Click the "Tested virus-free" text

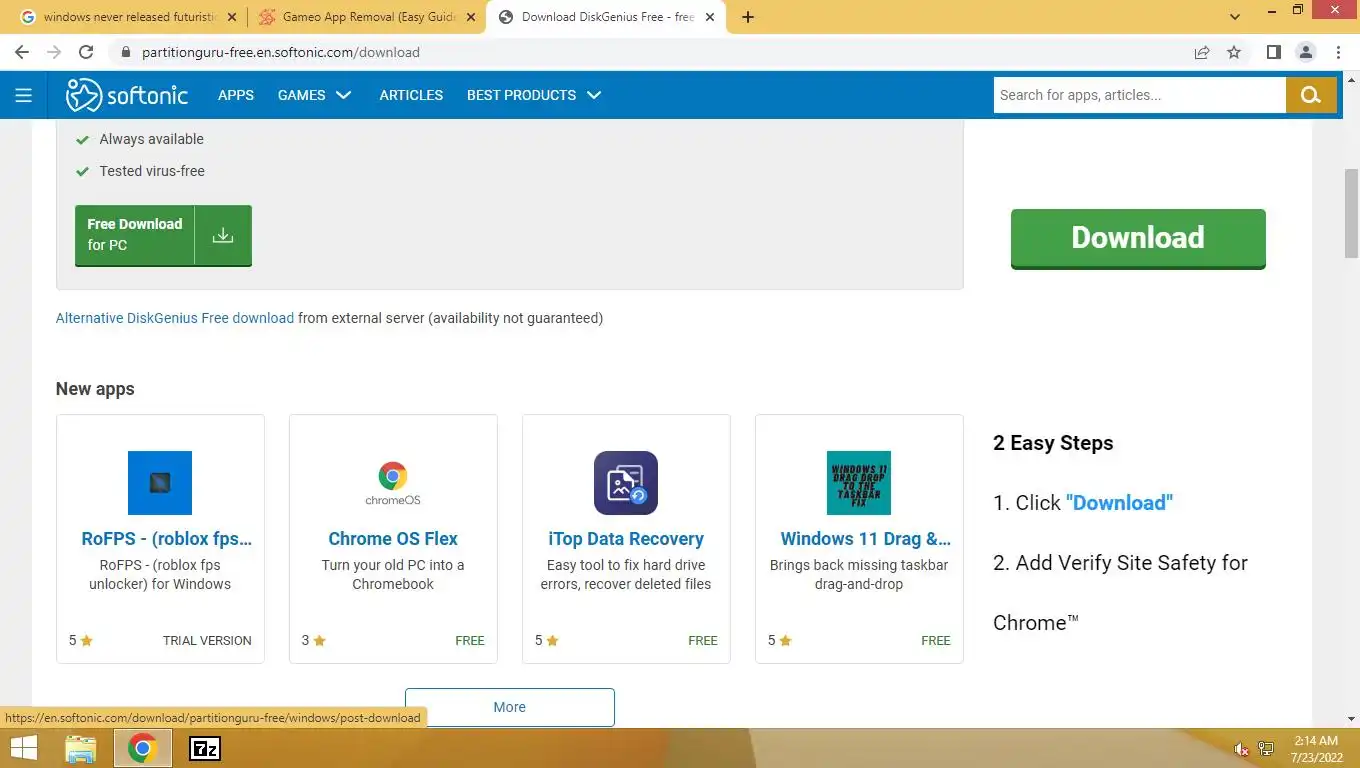(152, 171)
